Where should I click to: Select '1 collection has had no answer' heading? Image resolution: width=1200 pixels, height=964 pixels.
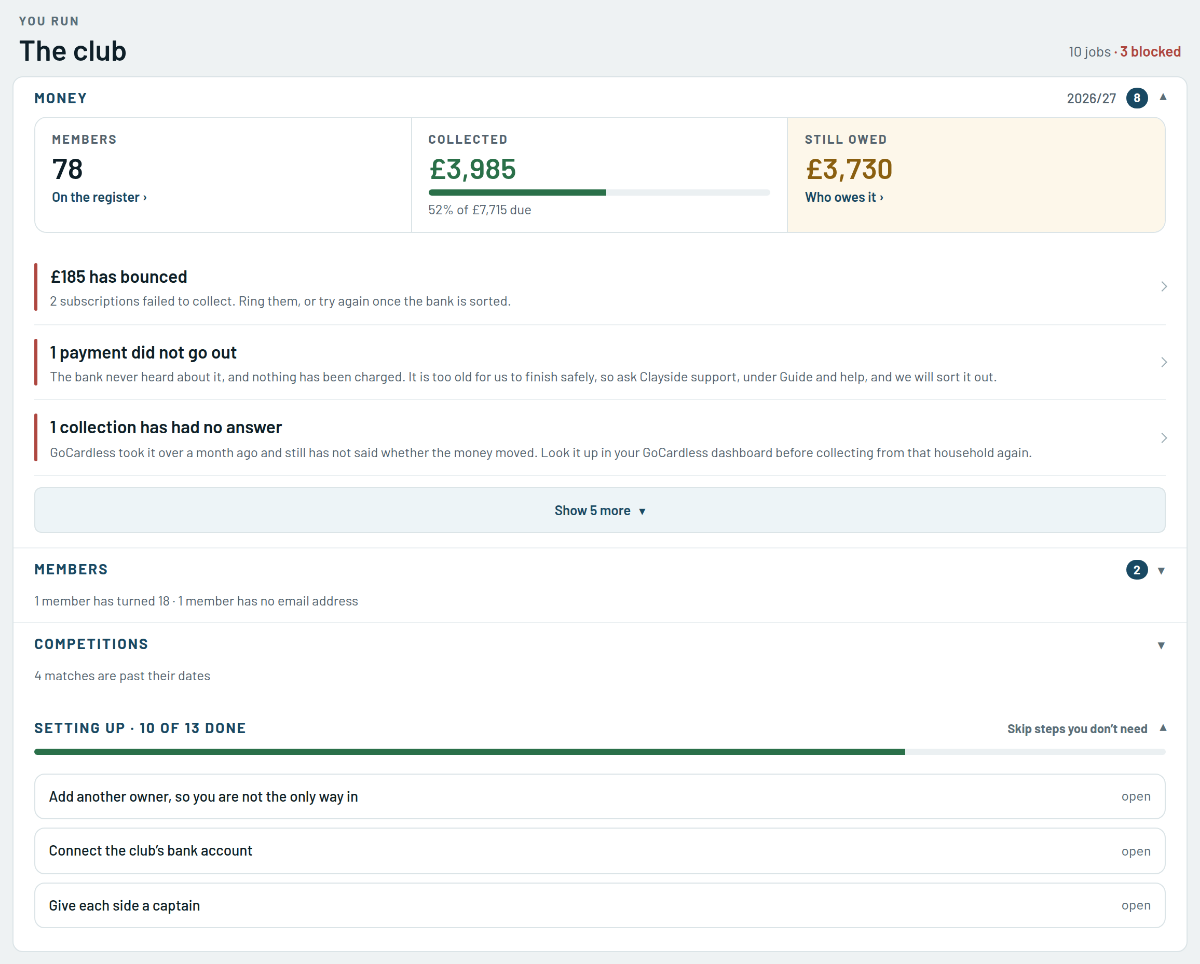click(x=166, y=427)
